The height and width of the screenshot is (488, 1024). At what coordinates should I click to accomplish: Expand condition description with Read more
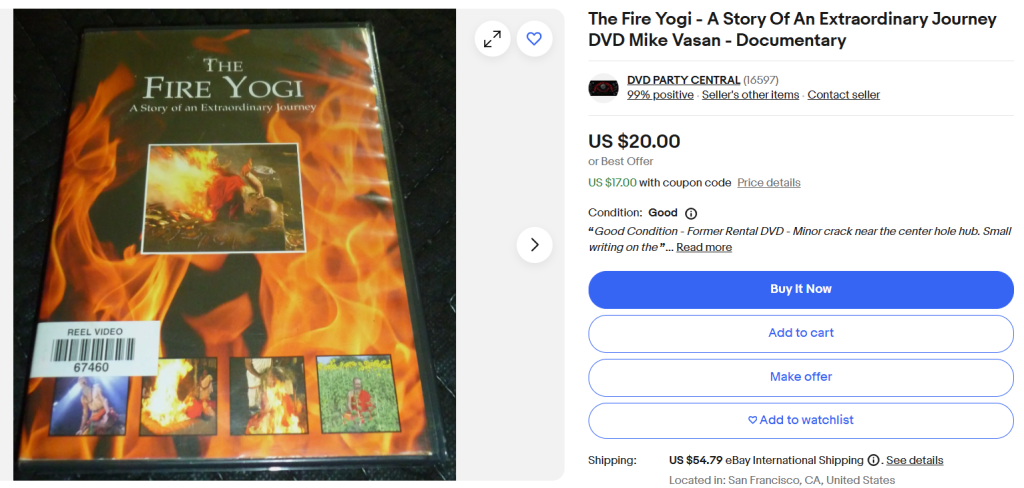704,248
